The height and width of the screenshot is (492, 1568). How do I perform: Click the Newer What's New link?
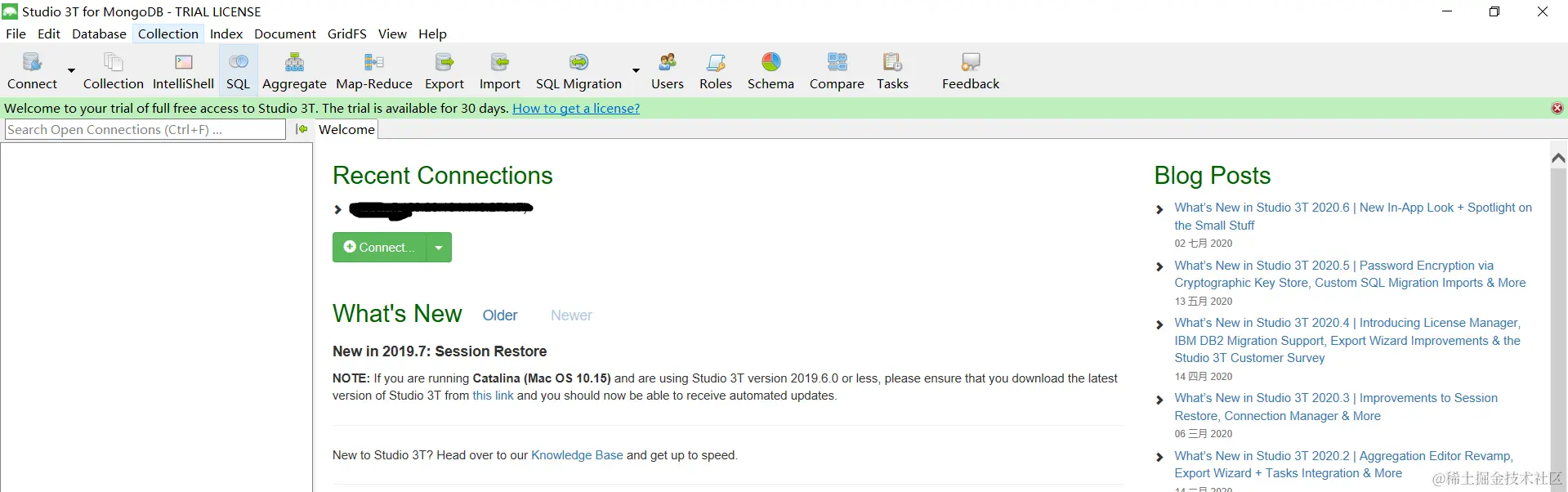coord(571,315)
